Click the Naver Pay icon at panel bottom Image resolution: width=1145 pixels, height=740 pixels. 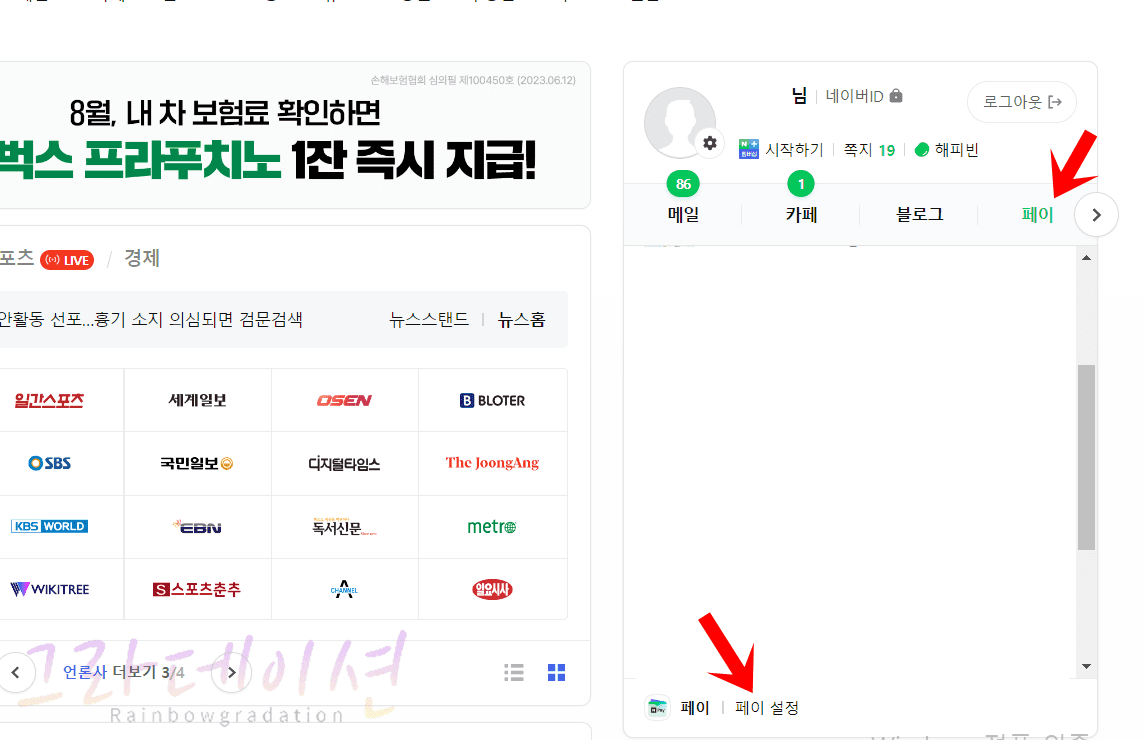click(x=657, y=707)
